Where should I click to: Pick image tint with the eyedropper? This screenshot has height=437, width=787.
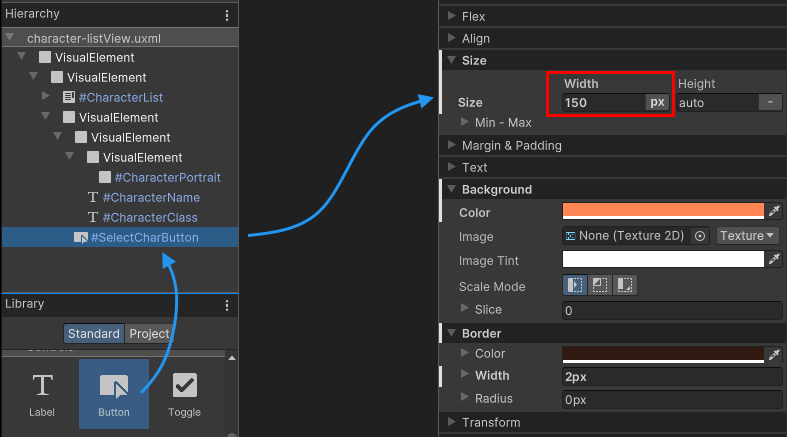(x=773, y=260)
